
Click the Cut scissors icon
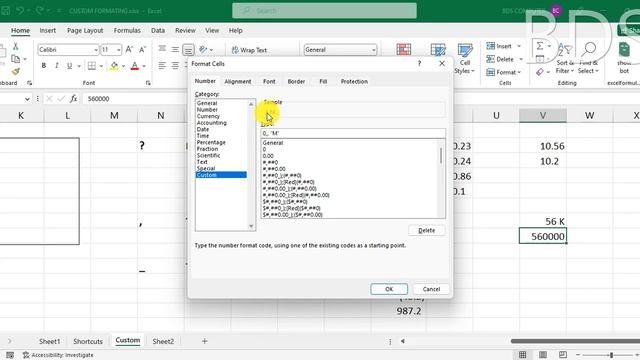[x=16, y=46]
